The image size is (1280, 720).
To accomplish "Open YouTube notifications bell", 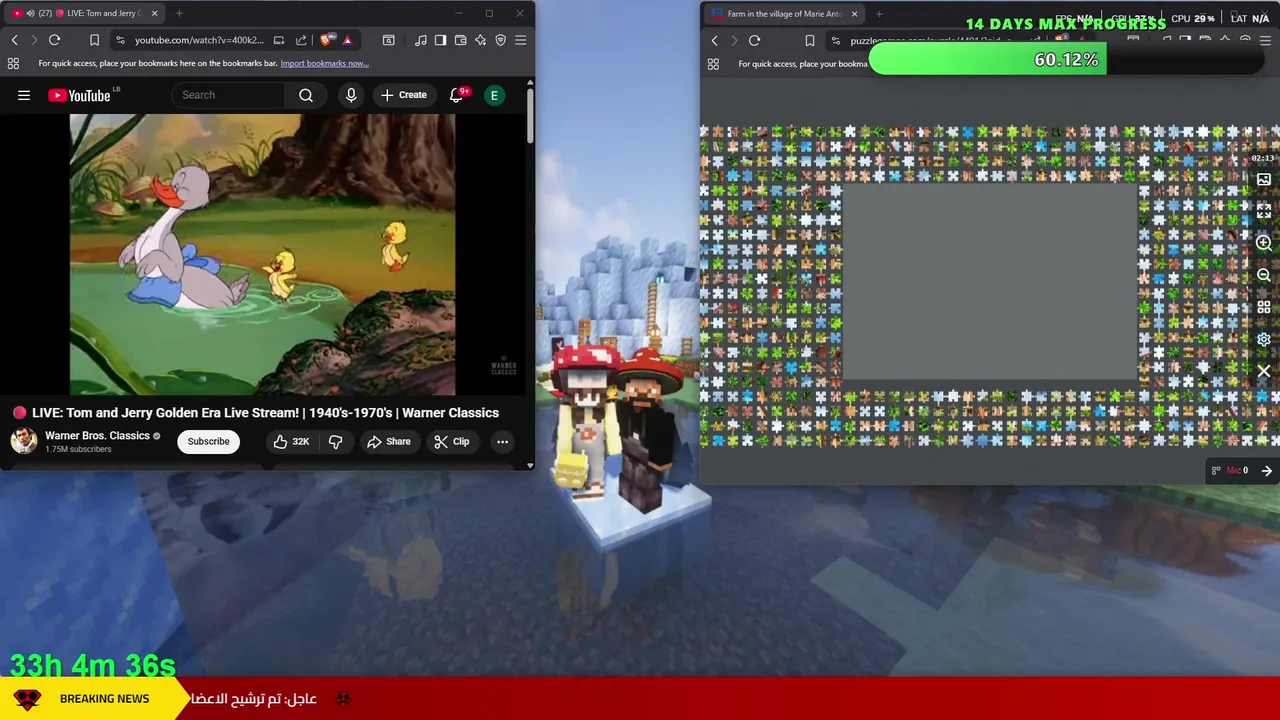I will 457,95.
